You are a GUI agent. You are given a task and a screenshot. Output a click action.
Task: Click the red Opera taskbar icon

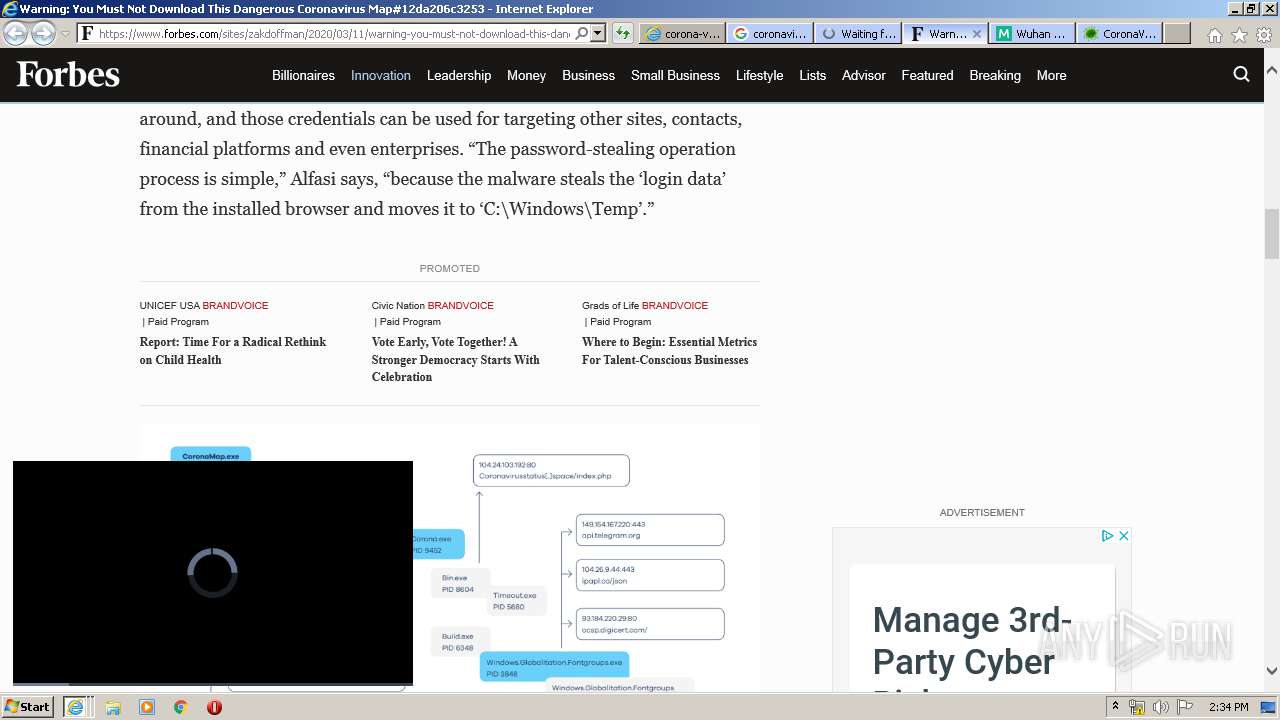click(x=214, y=707)
